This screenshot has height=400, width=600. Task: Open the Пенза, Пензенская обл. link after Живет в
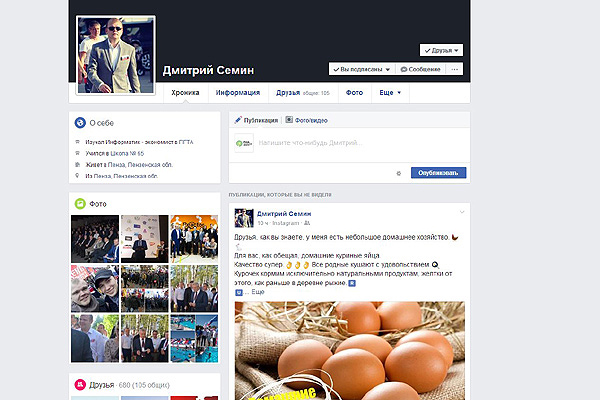click(x=140, y=165)
